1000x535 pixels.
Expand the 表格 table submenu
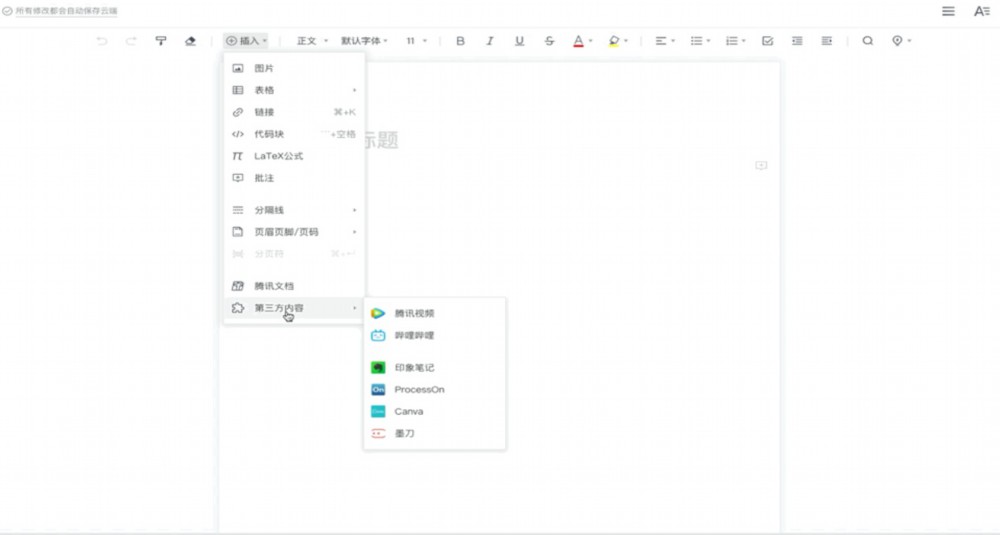coord(294,90)
